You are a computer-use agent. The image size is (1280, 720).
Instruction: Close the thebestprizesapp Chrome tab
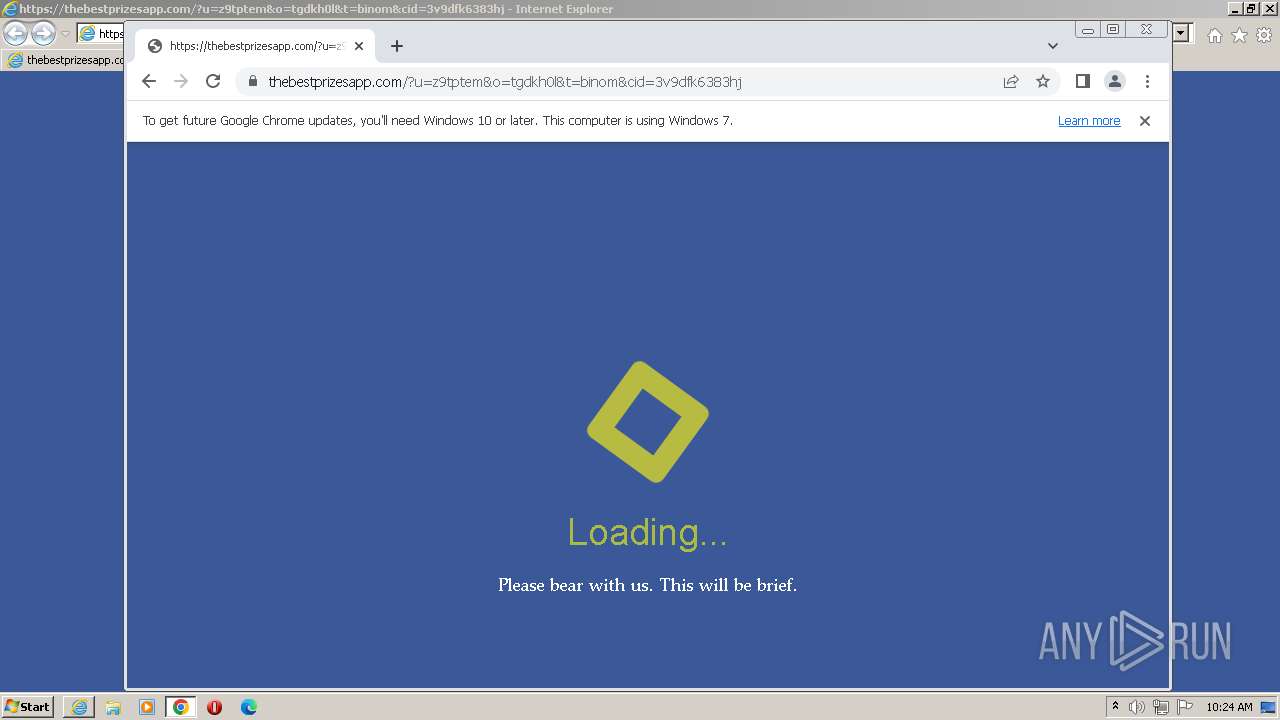[359, 46]
